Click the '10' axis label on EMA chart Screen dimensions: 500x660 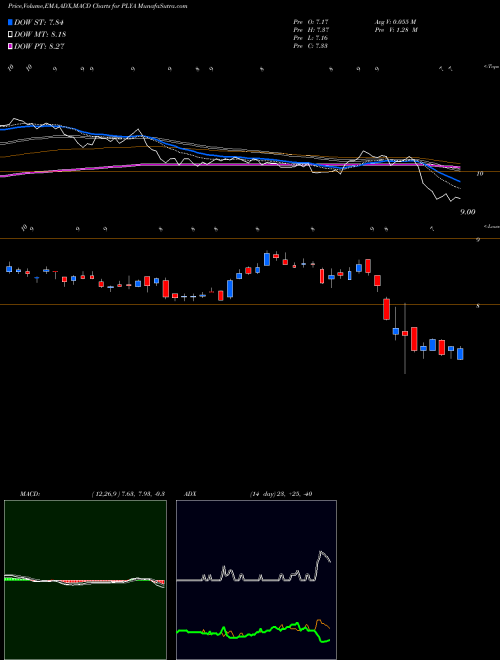coord(479,173)
